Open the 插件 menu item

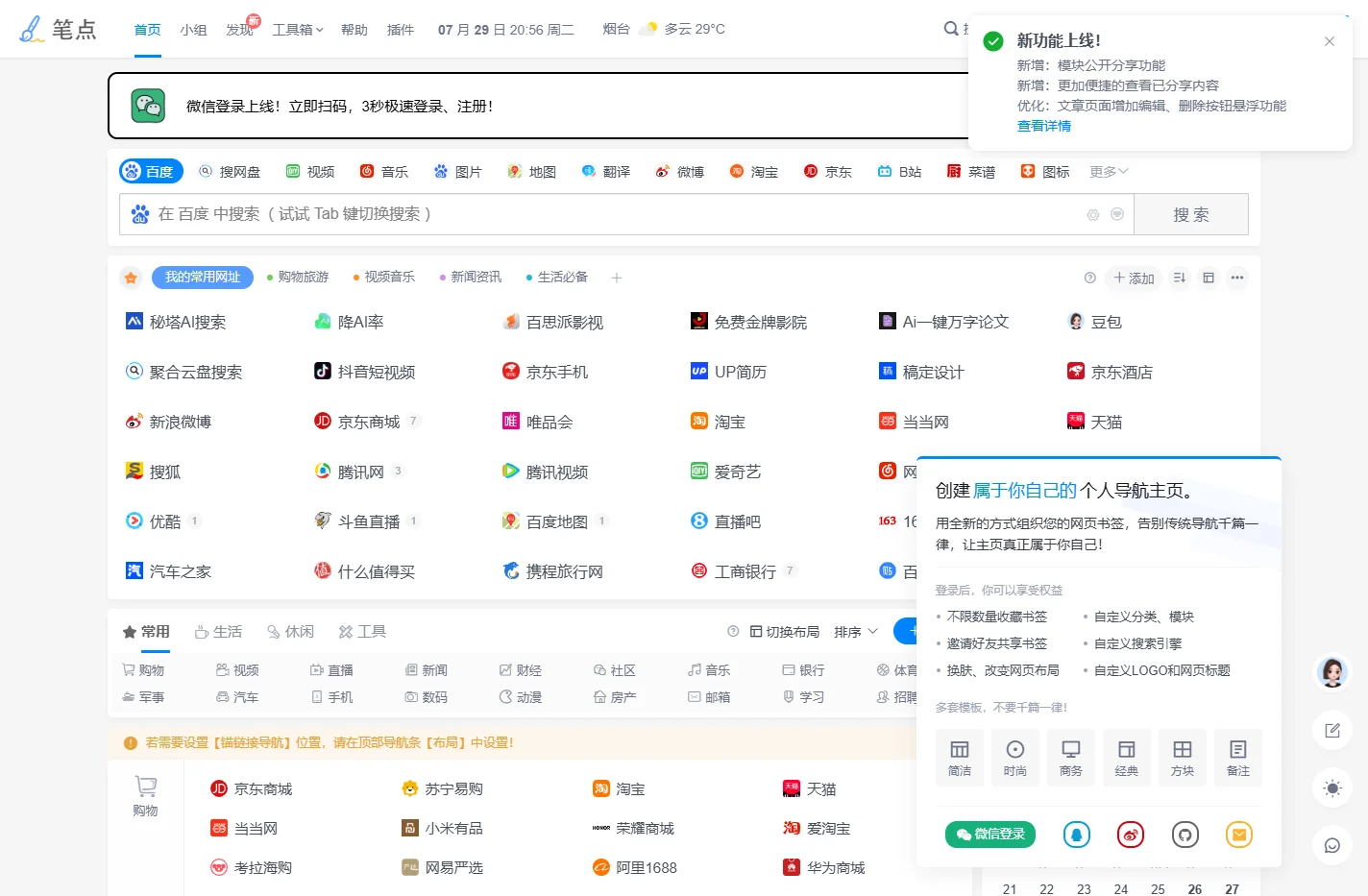tap(401, 30)
